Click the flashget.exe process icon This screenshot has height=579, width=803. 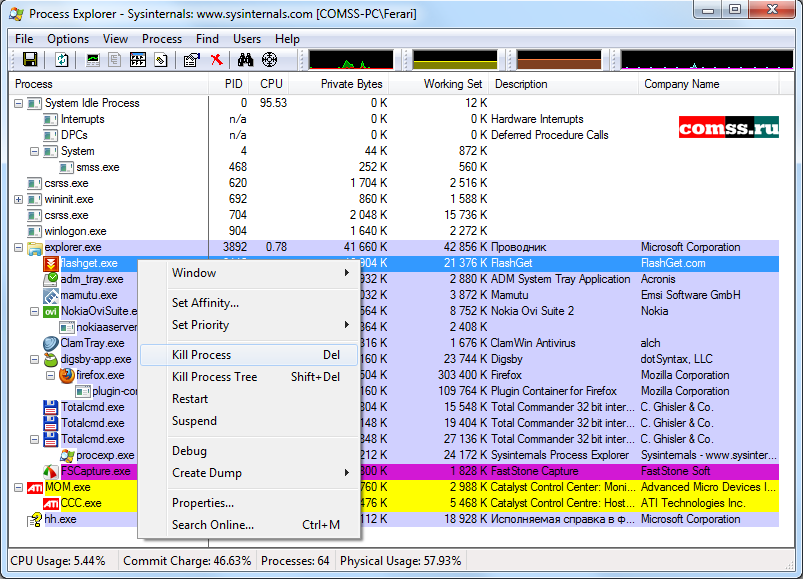pos(51,263)
